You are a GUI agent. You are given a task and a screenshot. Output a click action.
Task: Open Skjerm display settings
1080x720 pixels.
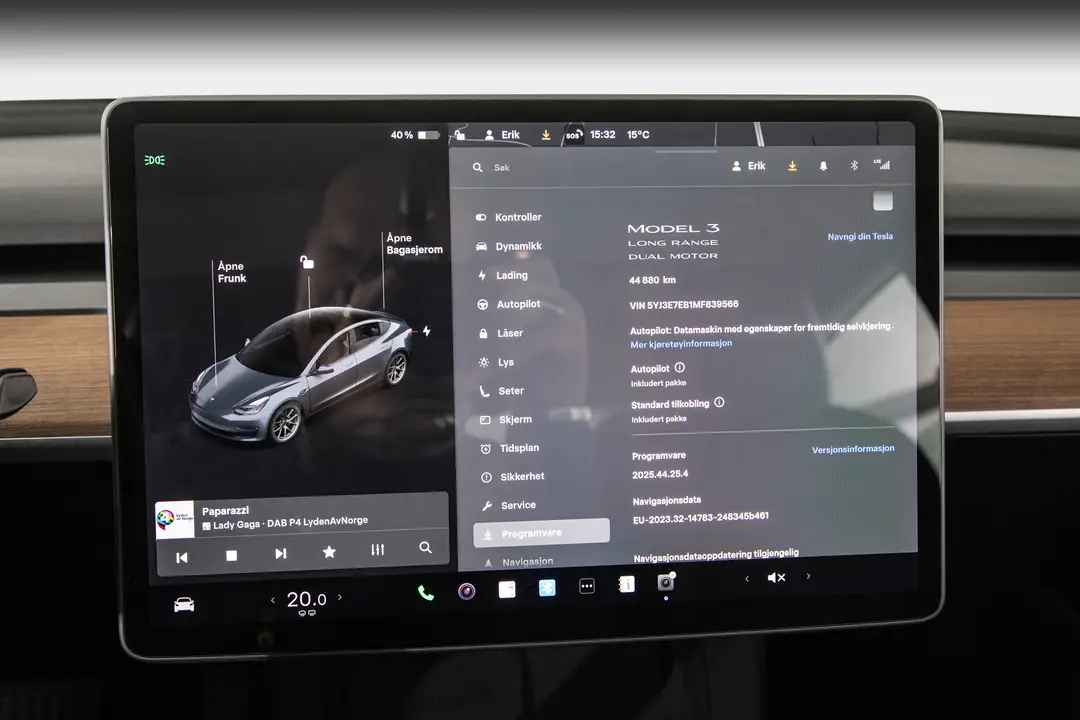506,420
